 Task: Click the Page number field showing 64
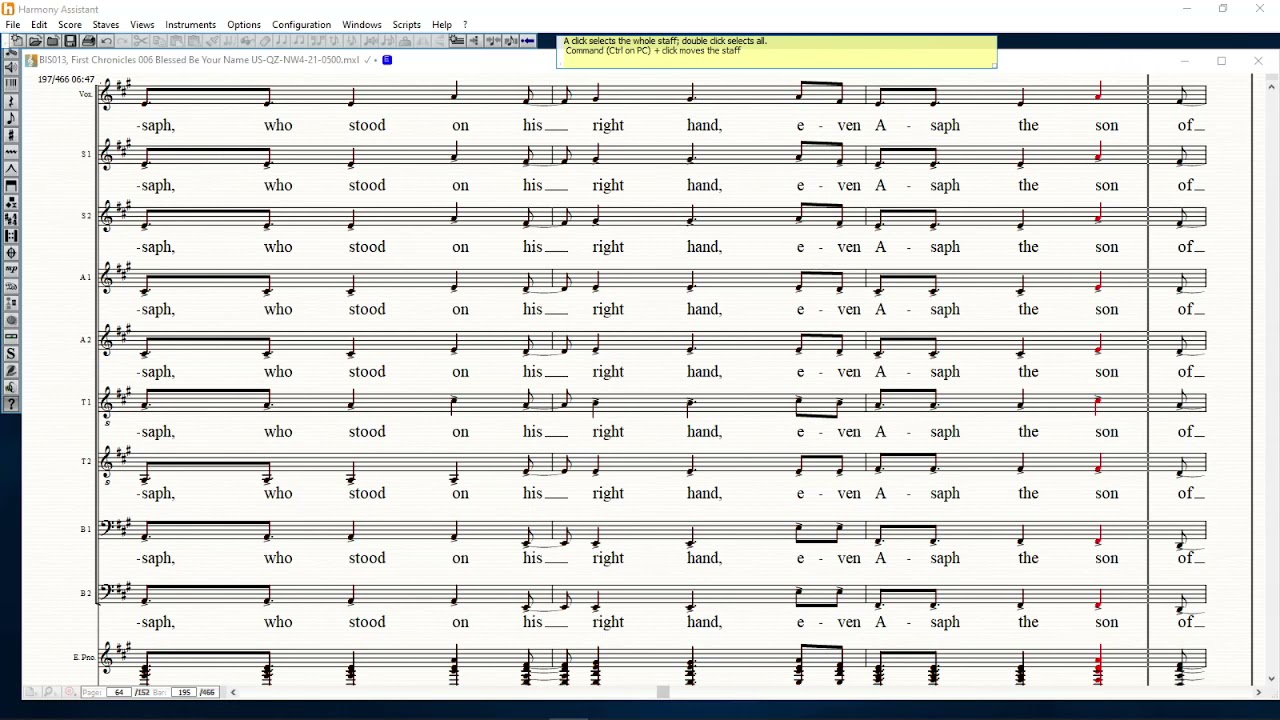pyautogui.click(x=119, y=692)
